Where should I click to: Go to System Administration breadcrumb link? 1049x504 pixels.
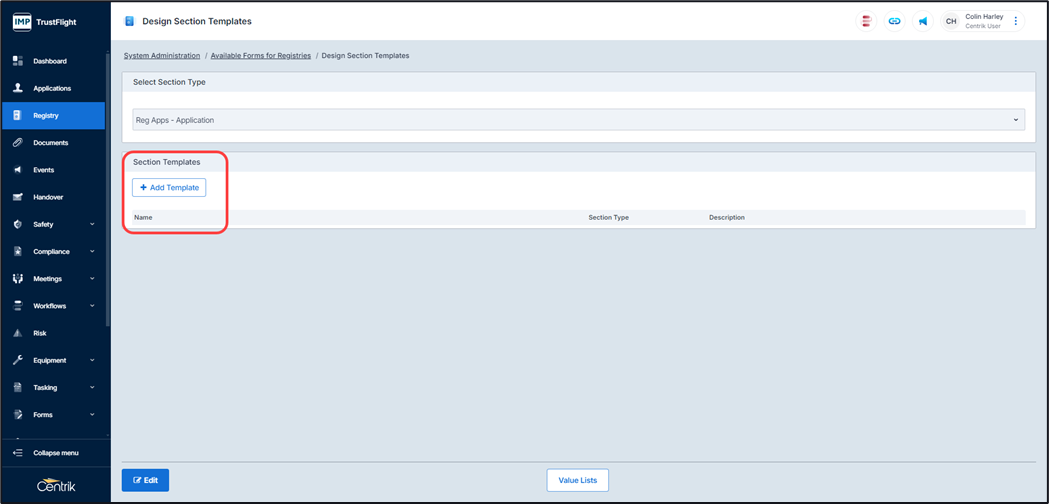tap(162, 56)
